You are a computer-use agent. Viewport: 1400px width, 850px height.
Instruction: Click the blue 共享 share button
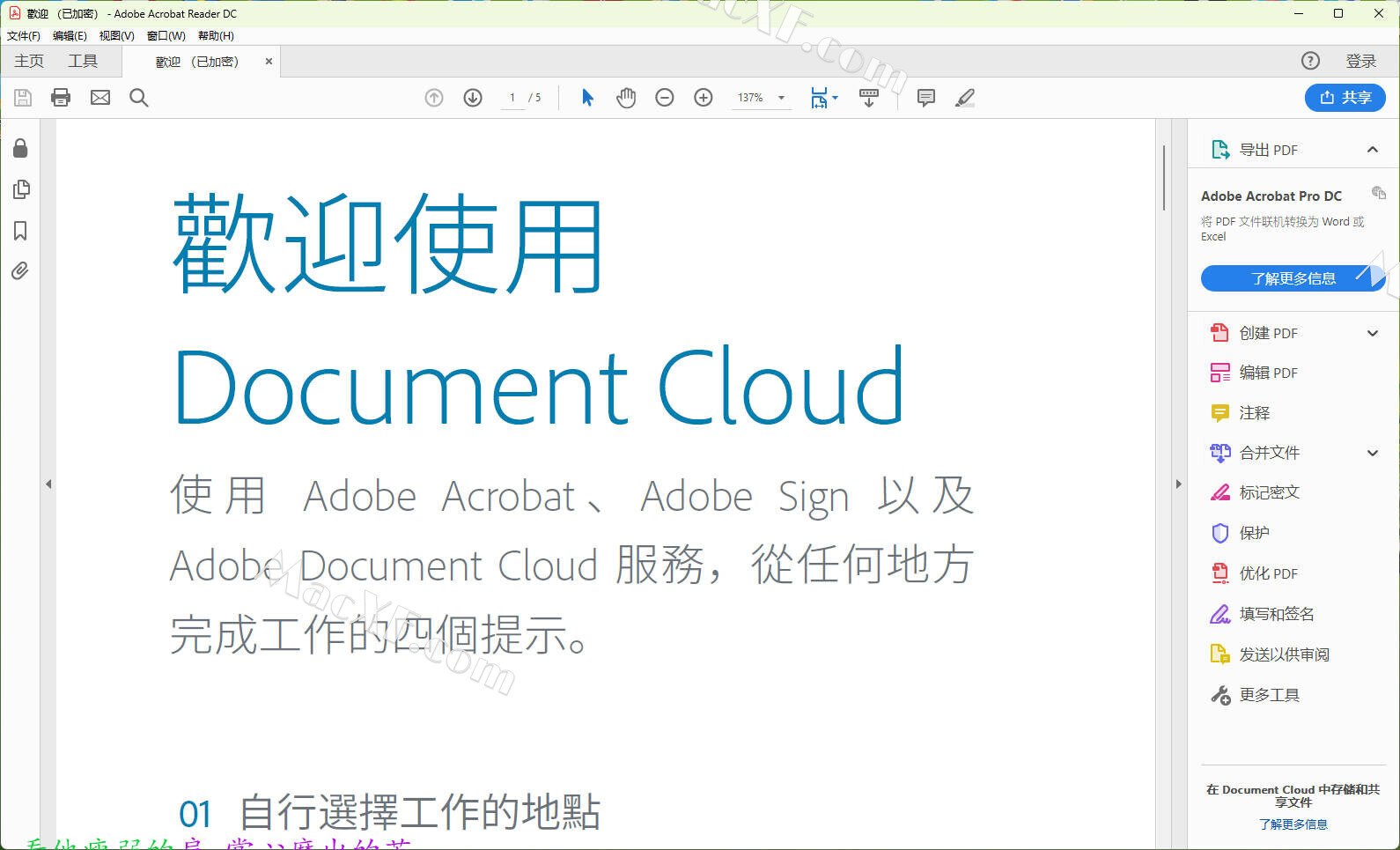[x=1345, y=98]
